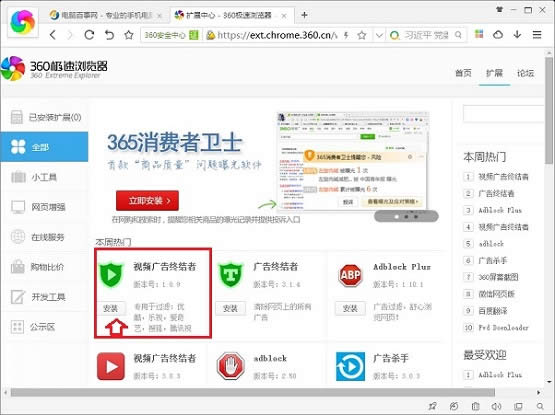Click the cloud sync icon
Screen dimensions: 555x415
pyautogui.click(x=498, y=34)
